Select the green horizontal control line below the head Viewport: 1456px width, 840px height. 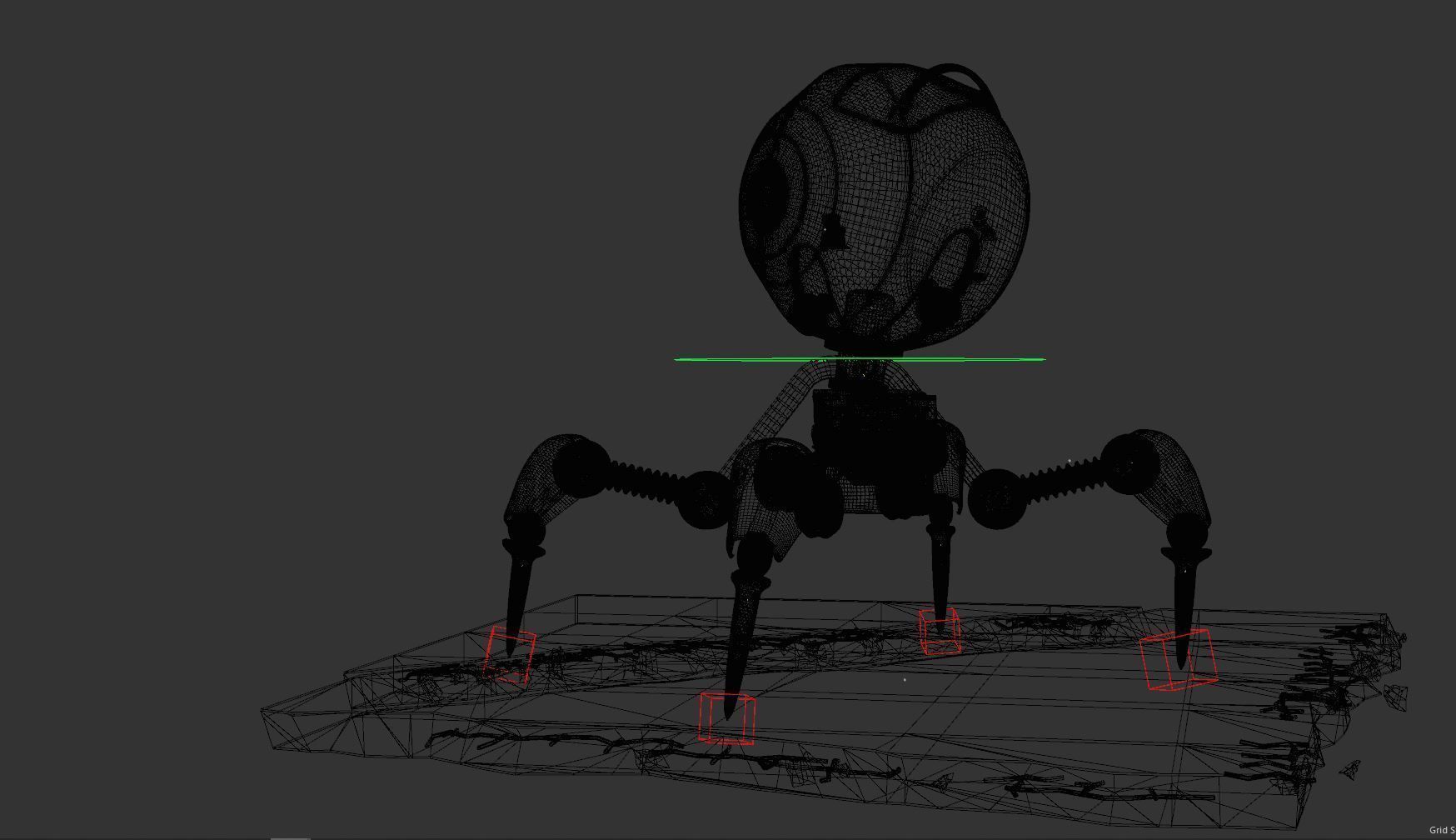860,359
